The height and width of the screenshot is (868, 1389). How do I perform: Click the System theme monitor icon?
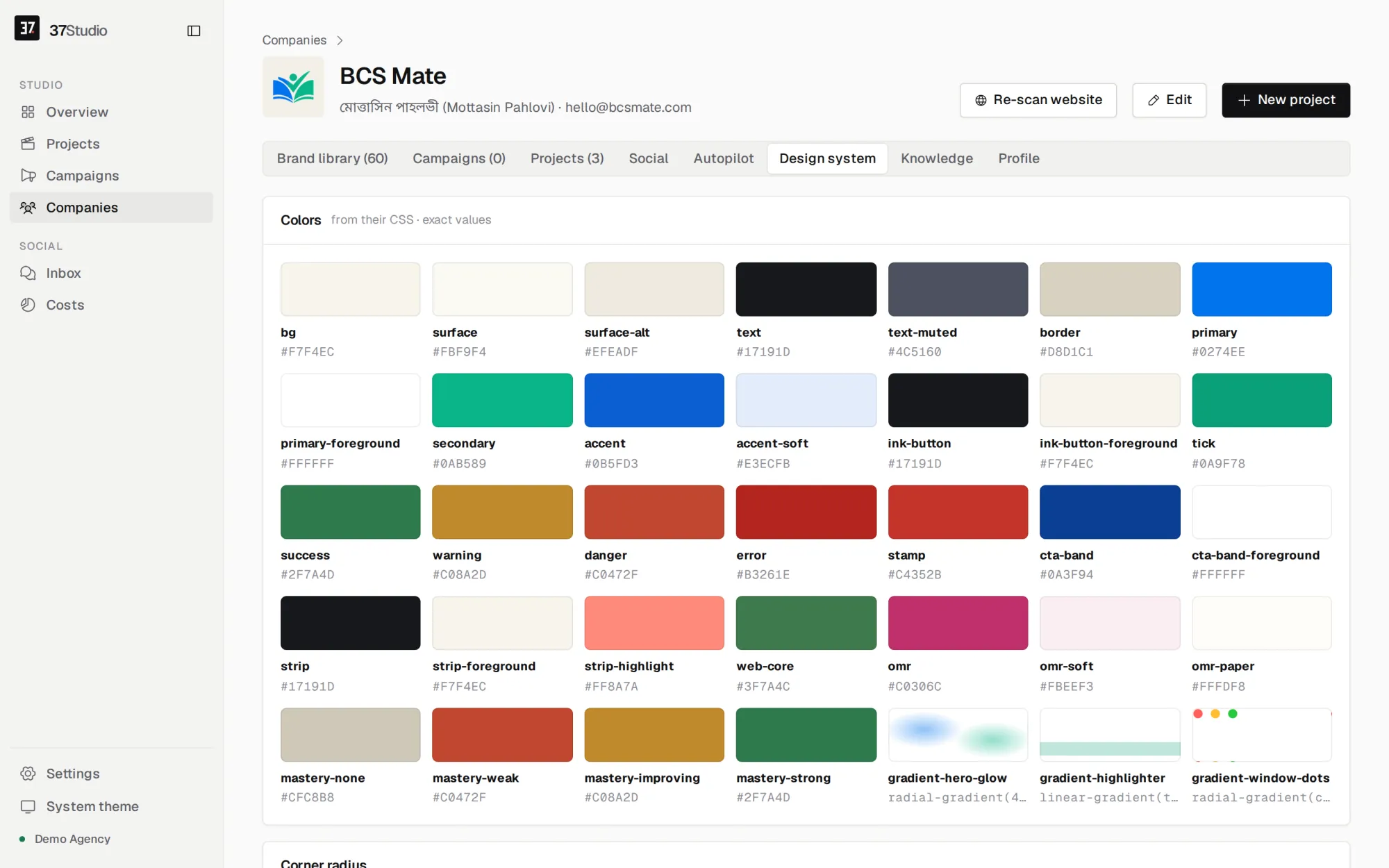pos(28,806)
